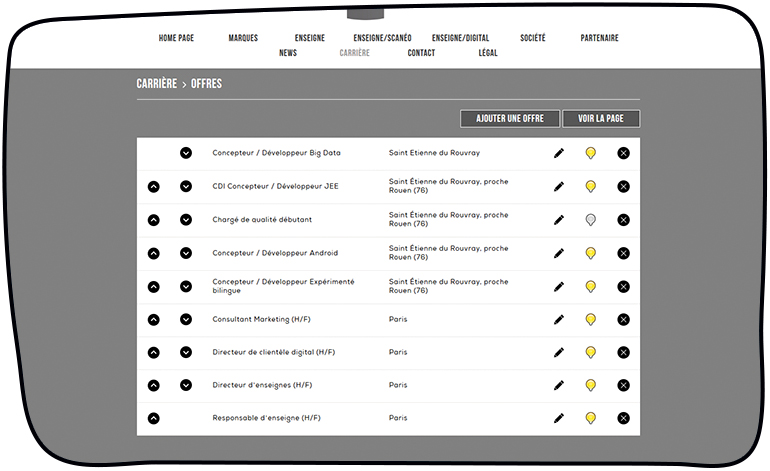Delete the Responsable d'enseigne (H/F) offer
Image resolution: width=770 pixels, height=471 pixels.
click(623, 418)
